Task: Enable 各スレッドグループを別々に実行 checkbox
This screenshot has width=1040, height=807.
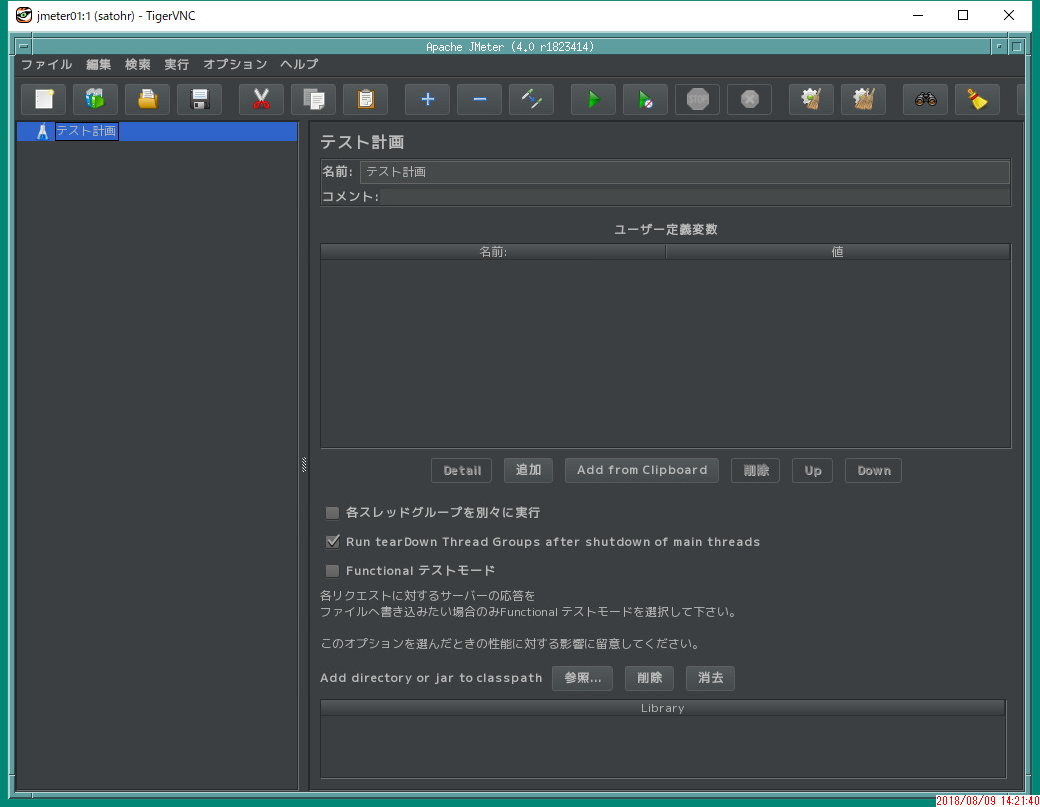Action: pyautogui.click(x=331, y=512)
